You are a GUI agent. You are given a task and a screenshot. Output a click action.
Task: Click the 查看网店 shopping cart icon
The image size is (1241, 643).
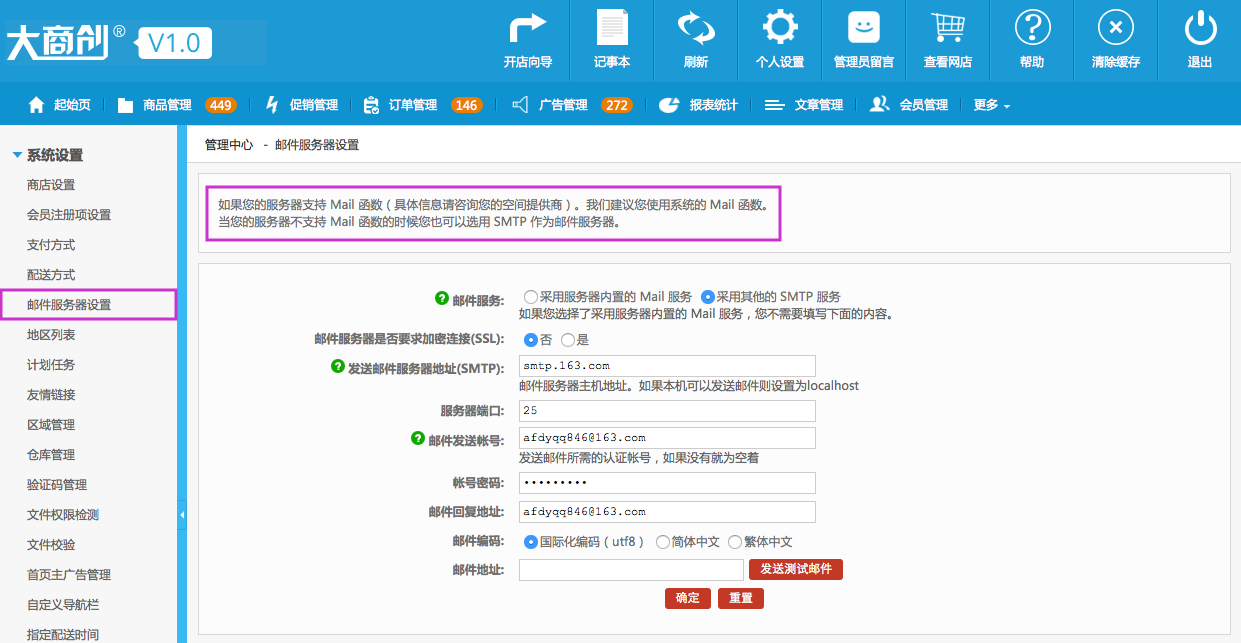click(x=948, y=27)
